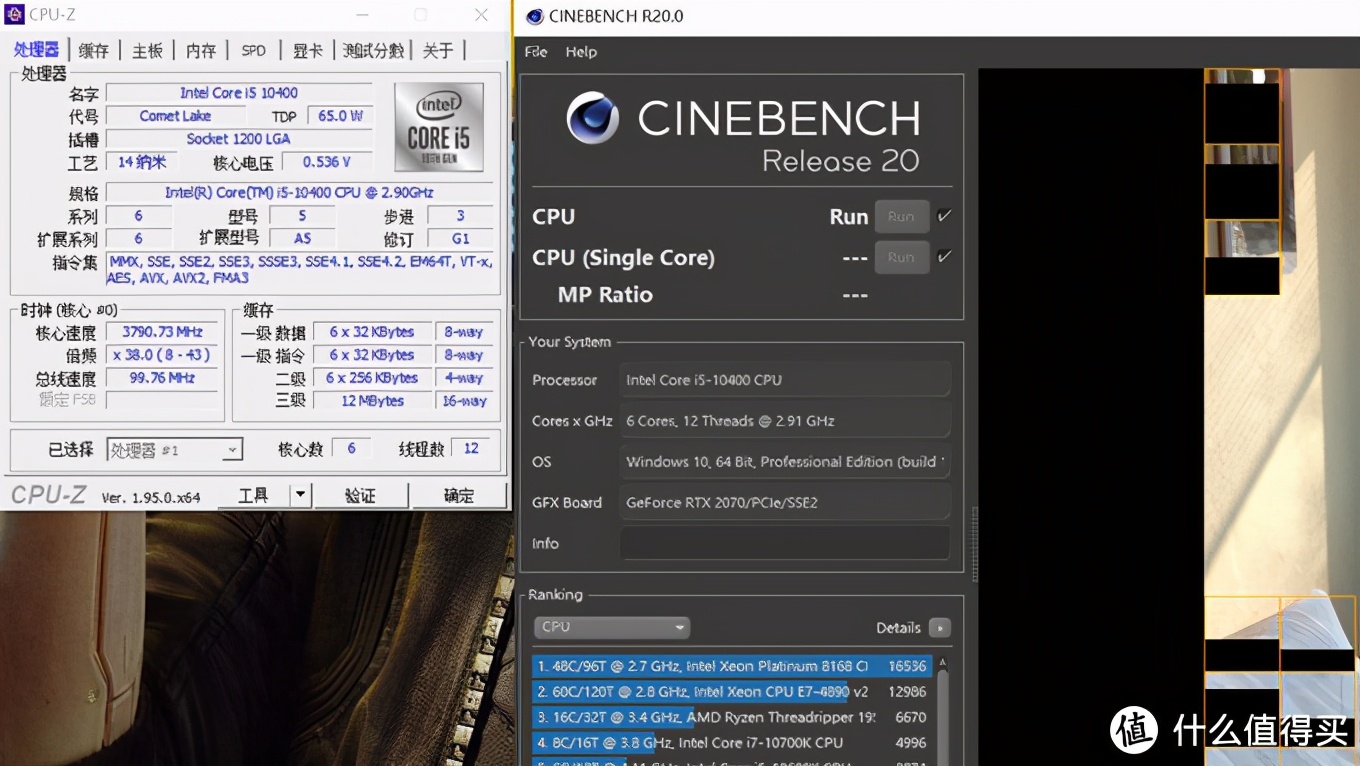Click the OS field showing Windows 10
This screenshot has height=766, width=1360.
pyautogui.click(x=784, y=462)
